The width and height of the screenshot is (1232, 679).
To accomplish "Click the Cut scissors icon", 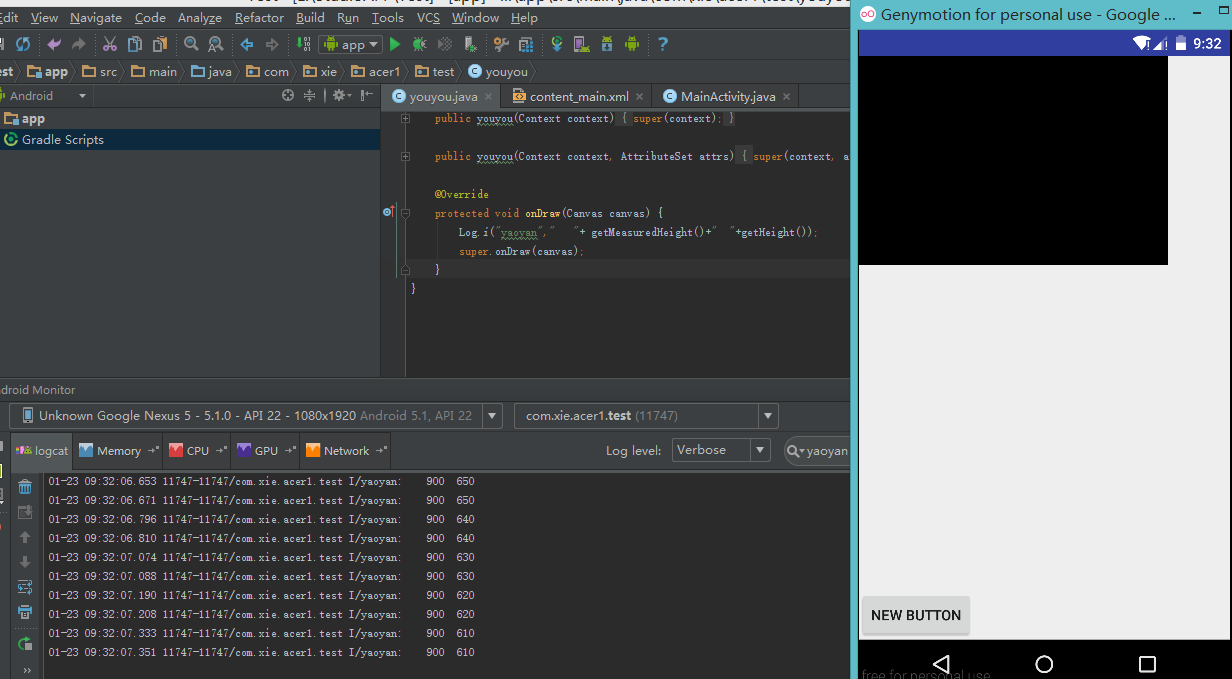I will coord(109,44).
